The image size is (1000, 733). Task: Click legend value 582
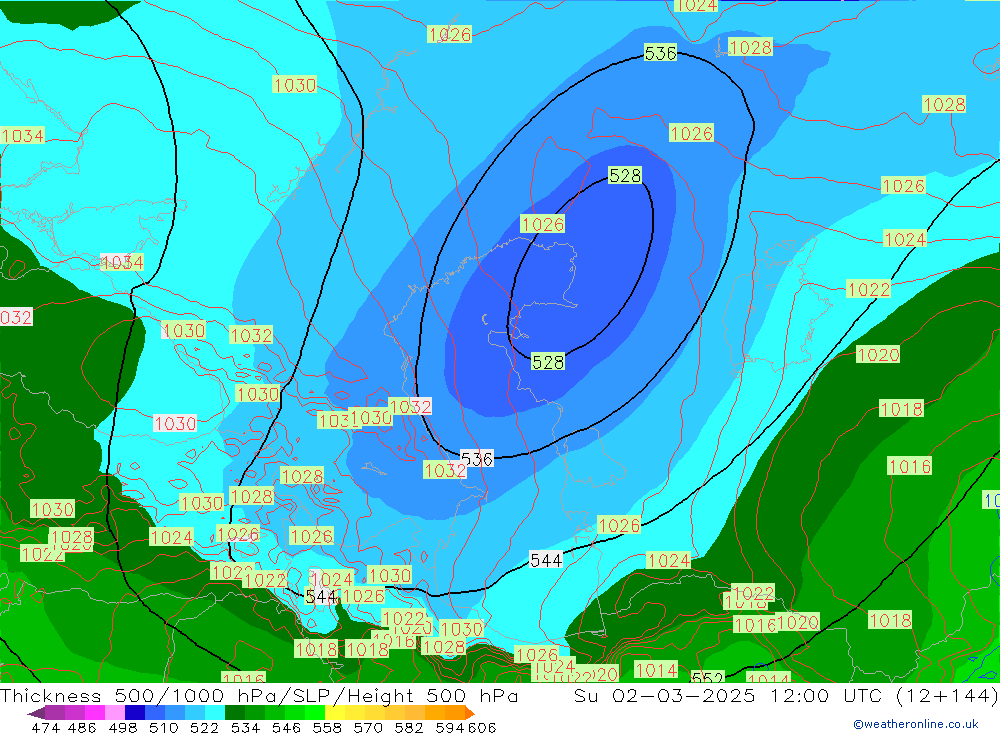tap(408, 727)
